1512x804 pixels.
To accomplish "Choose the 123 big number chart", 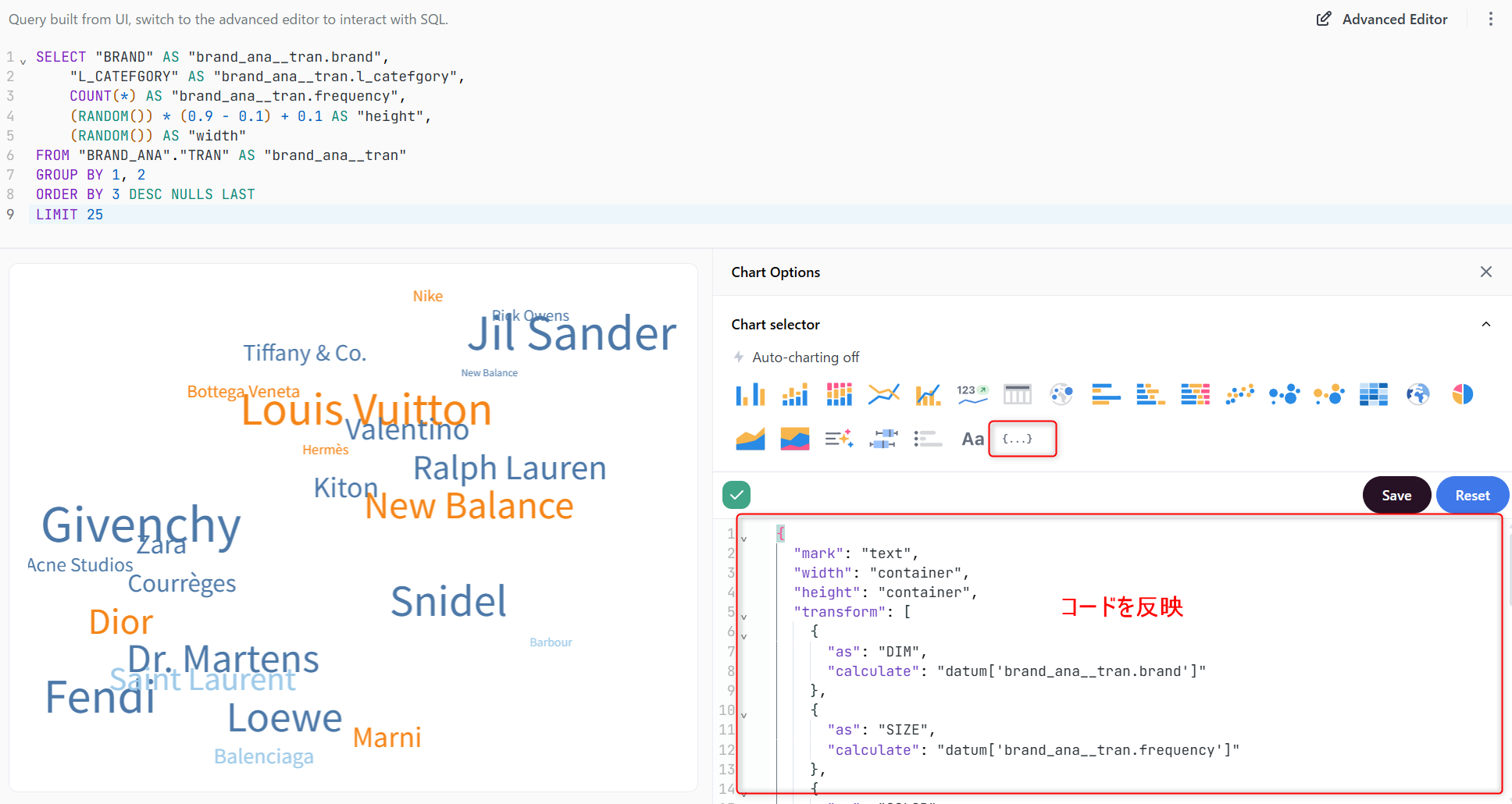I will tap(972, 395).
